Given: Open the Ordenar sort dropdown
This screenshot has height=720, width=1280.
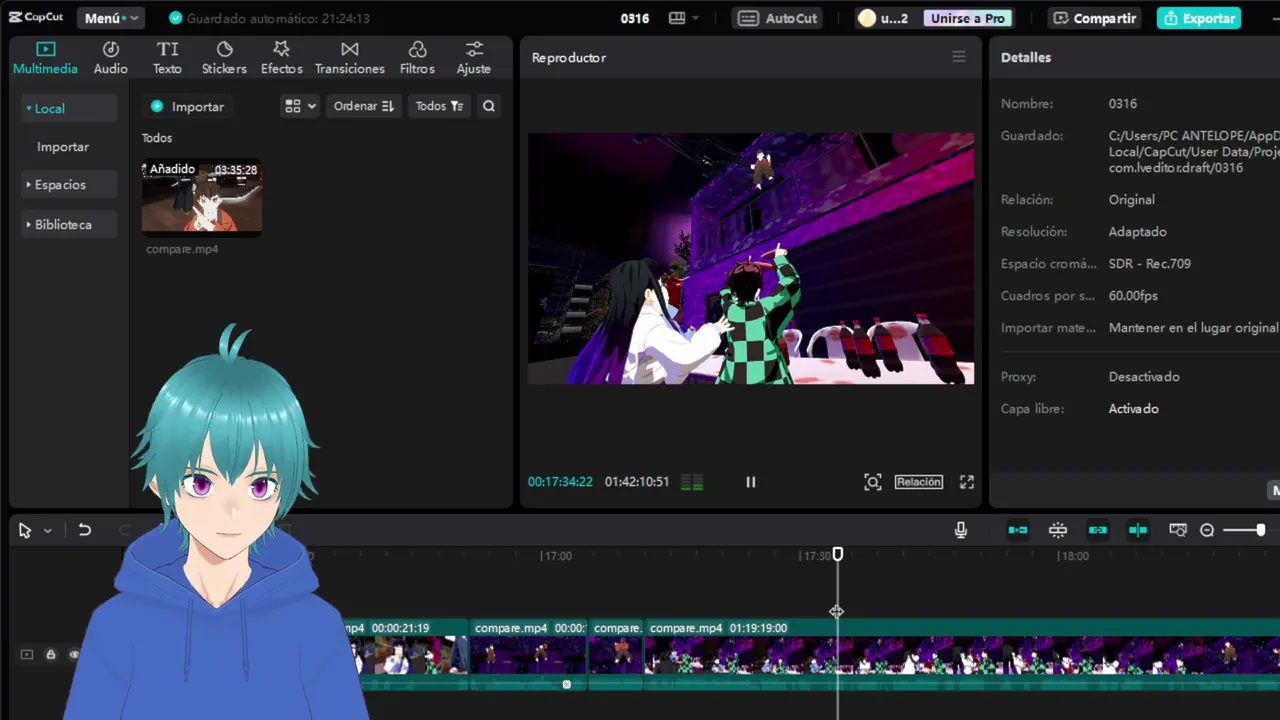Looking at the screenshot, I should (363, 106).
